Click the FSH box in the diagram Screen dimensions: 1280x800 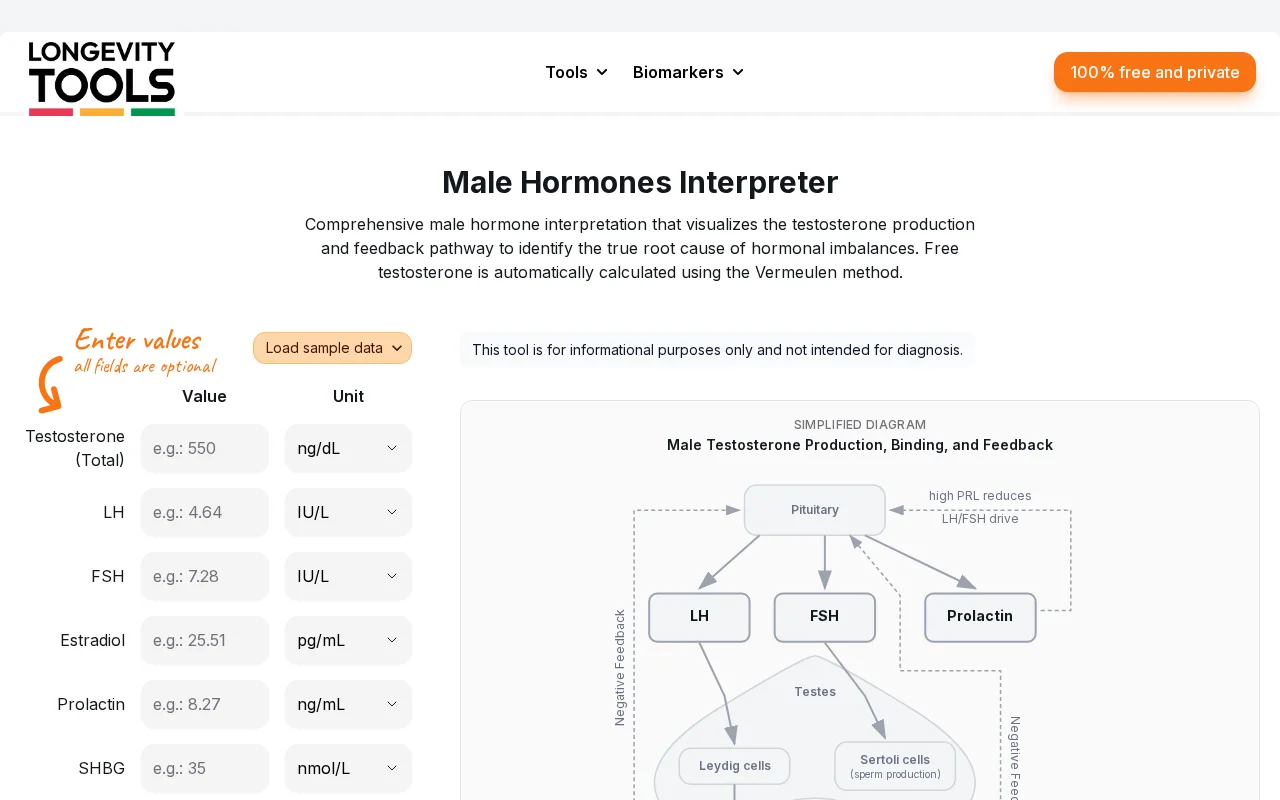825,617
